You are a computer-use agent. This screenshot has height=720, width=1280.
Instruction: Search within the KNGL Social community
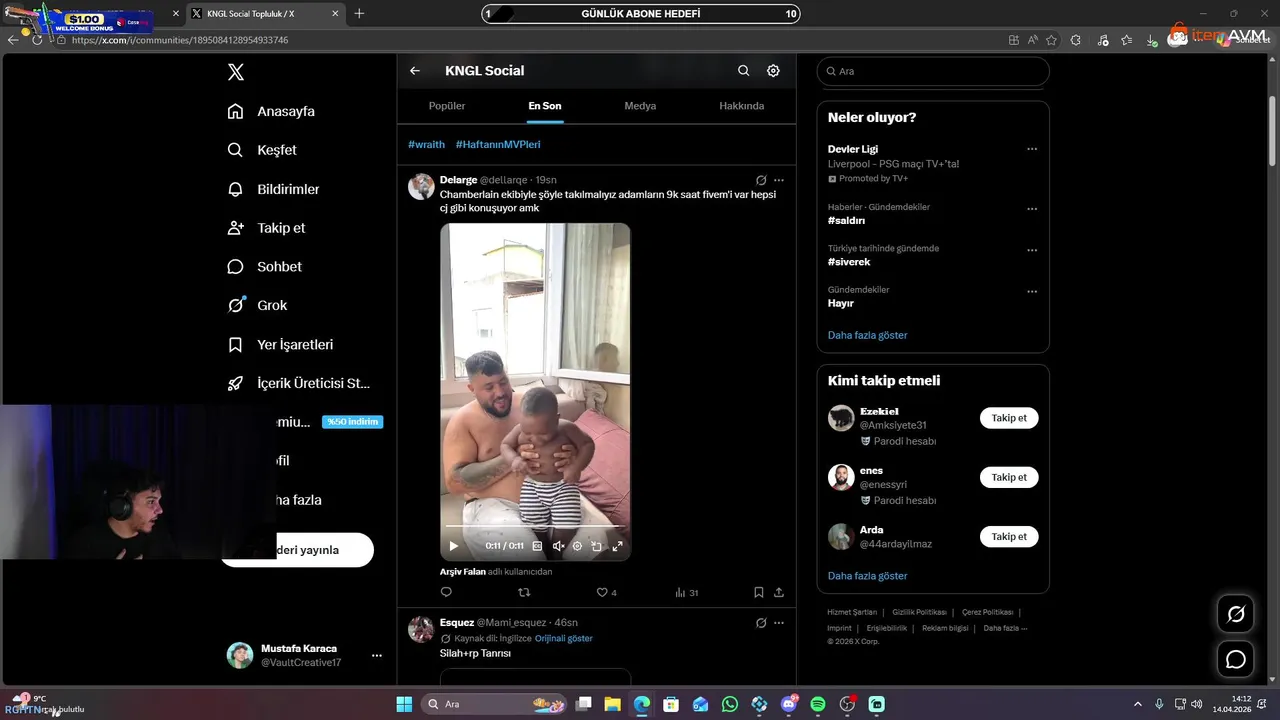(743, 71)
